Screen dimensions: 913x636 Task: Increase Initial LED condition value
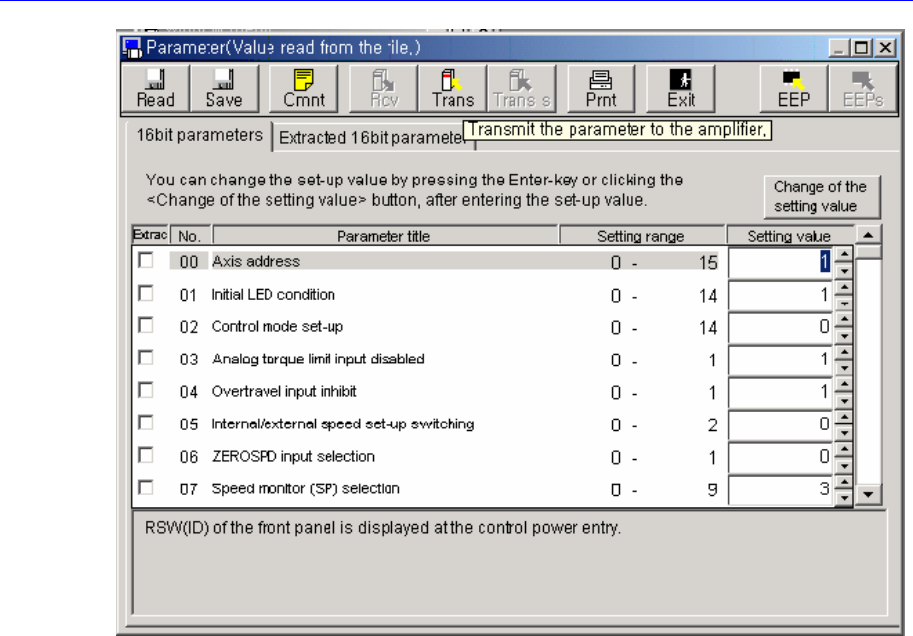(843, 287)
